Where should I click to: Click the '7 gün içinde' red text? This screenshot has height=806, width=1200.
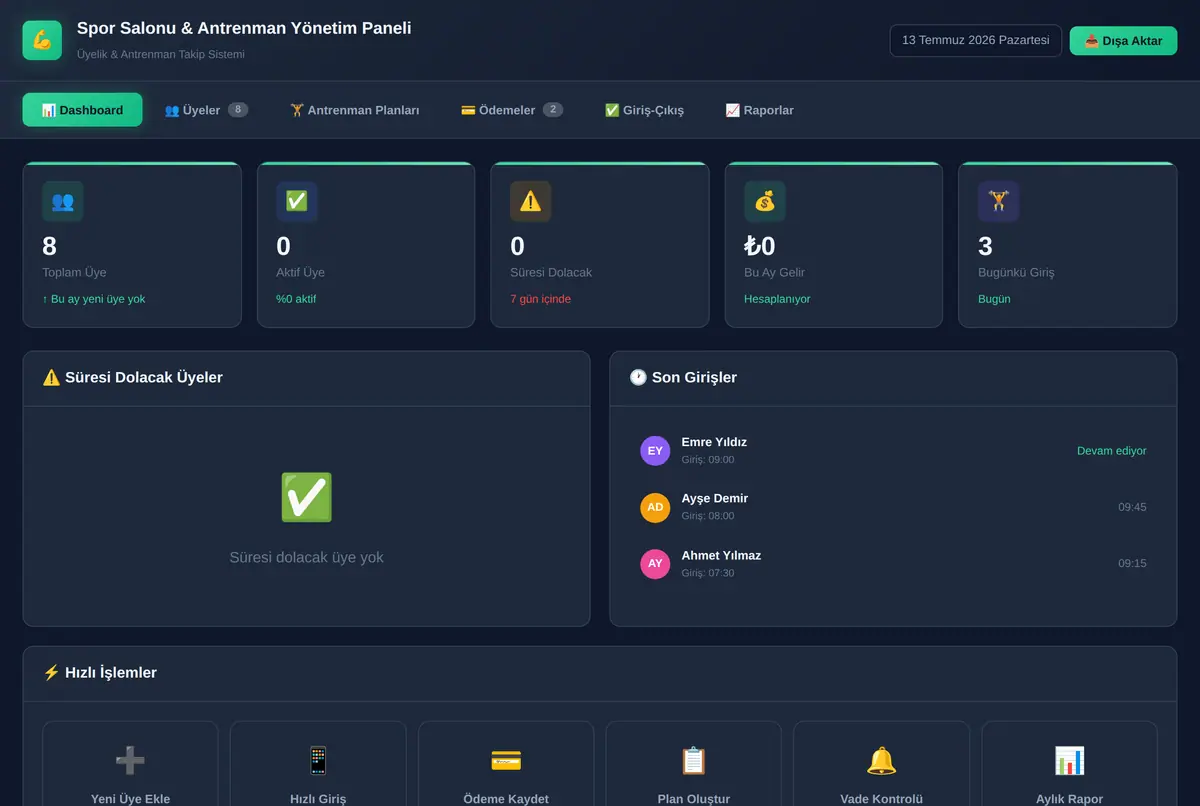[540, 299]
